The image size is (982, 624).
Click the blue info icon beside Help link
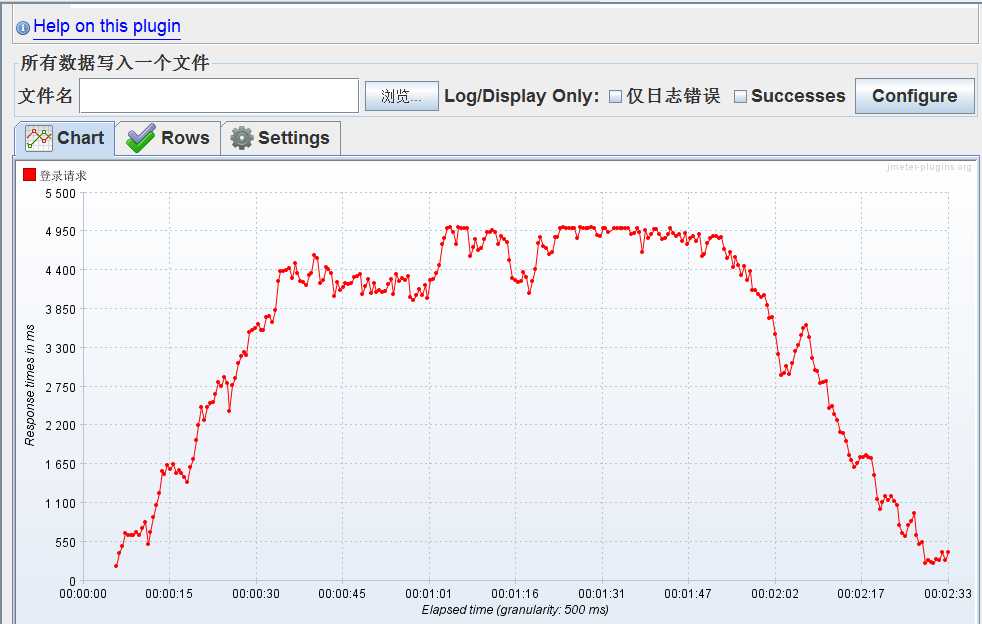(x=23, y=28)
